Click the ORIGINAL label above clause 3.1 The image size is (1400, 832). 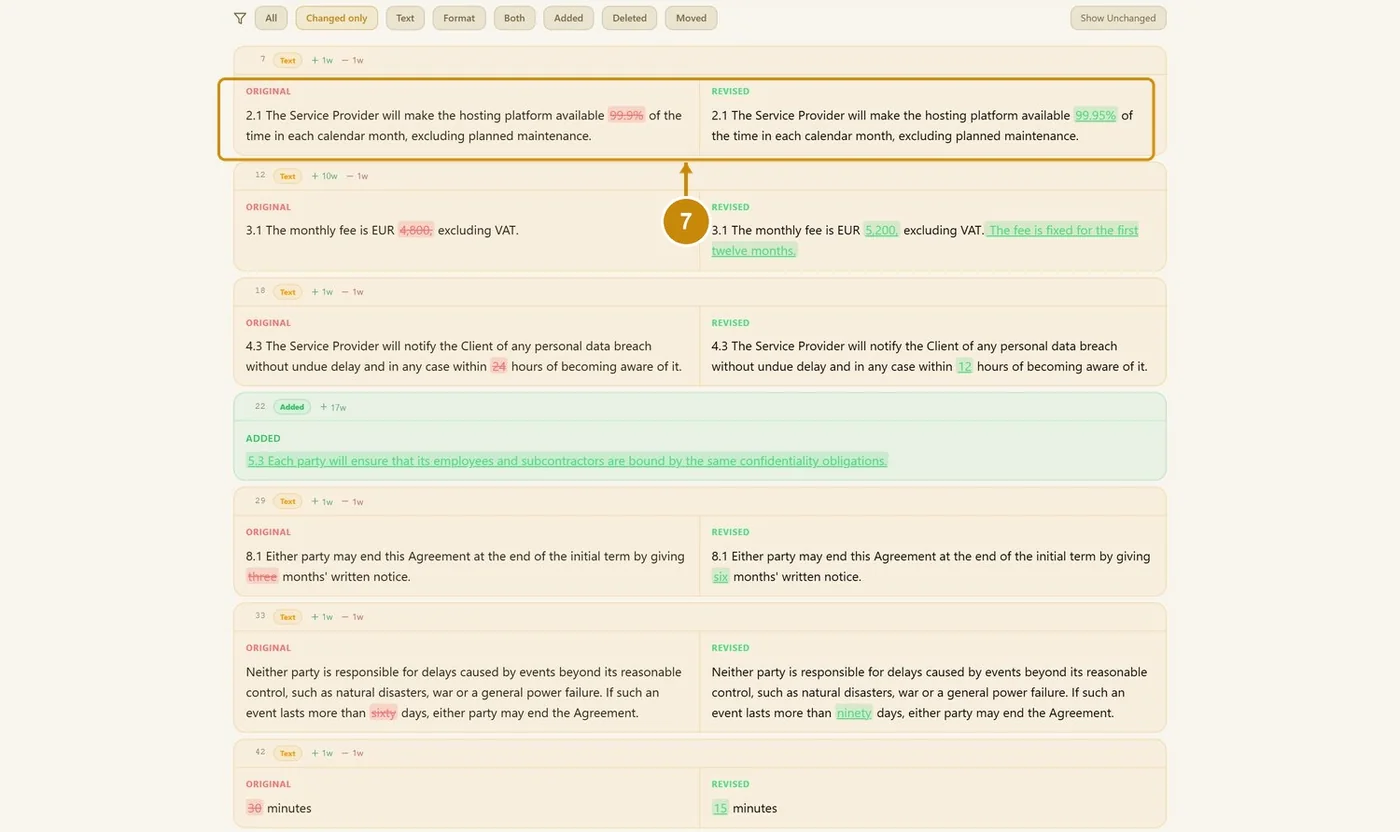coord(268,207)
